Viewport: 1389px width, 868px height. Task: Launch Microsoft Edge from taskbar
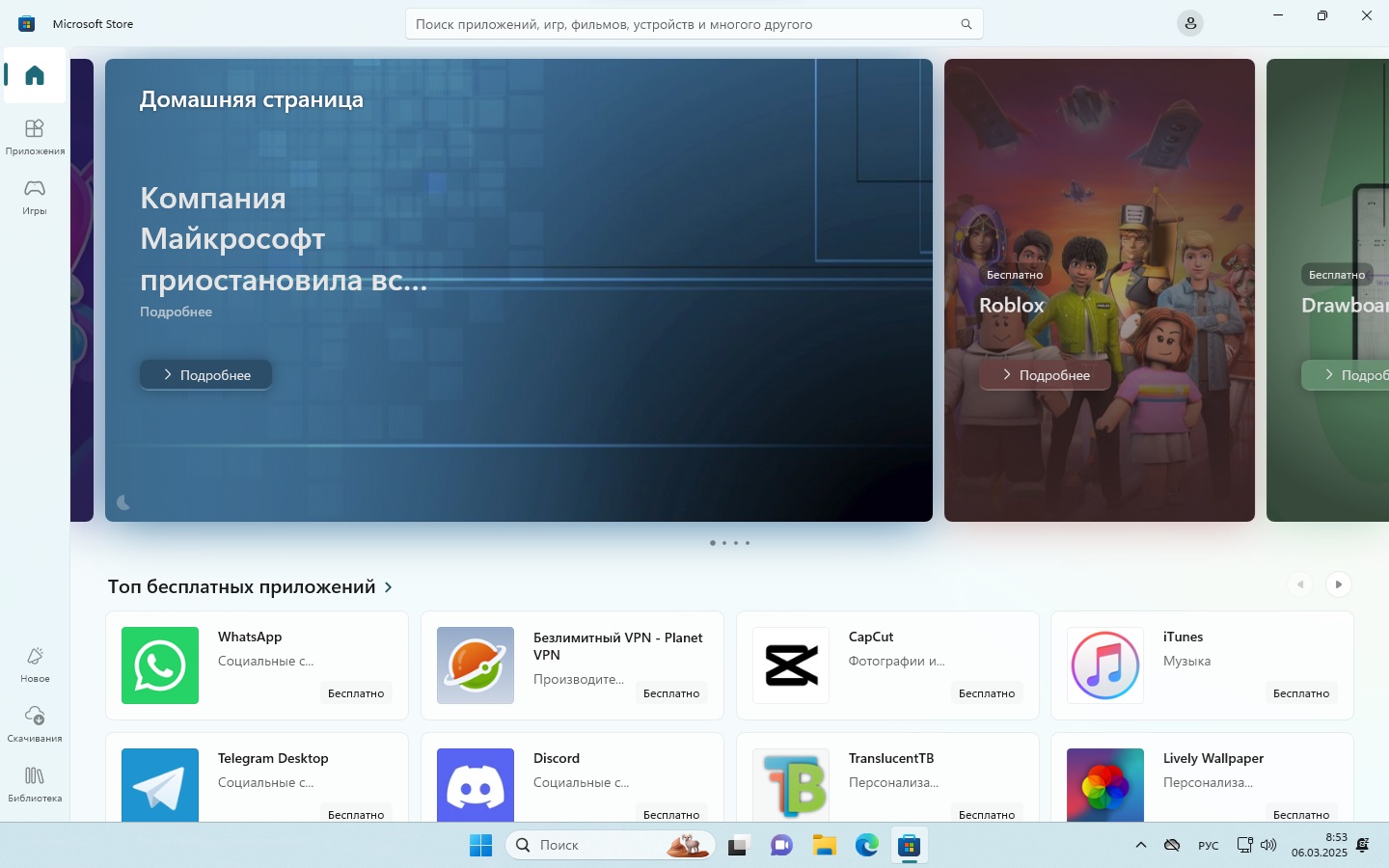[866, 846]
